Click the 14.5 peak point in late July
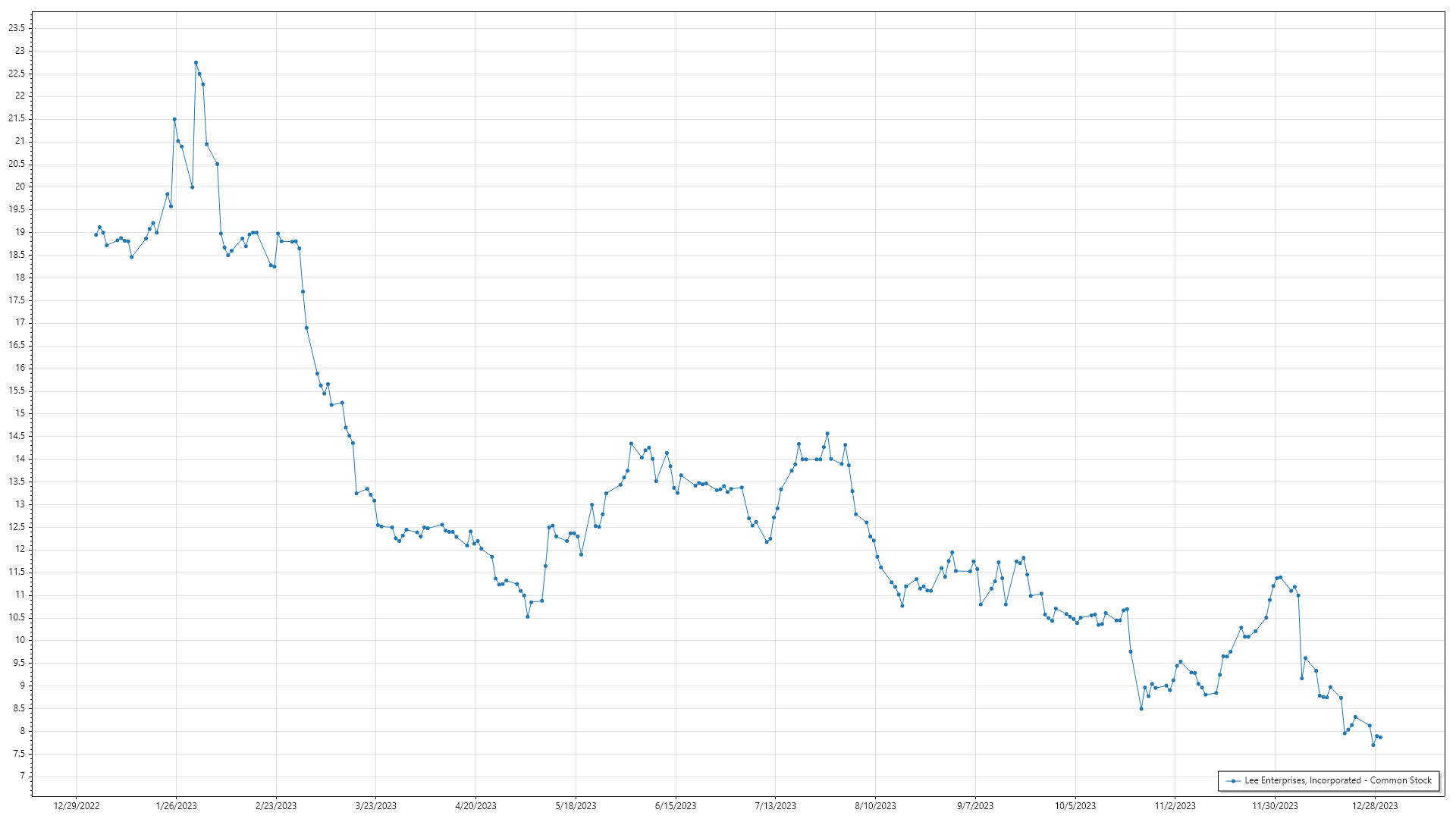The image size is (1456, 819). tap(827, 434)
